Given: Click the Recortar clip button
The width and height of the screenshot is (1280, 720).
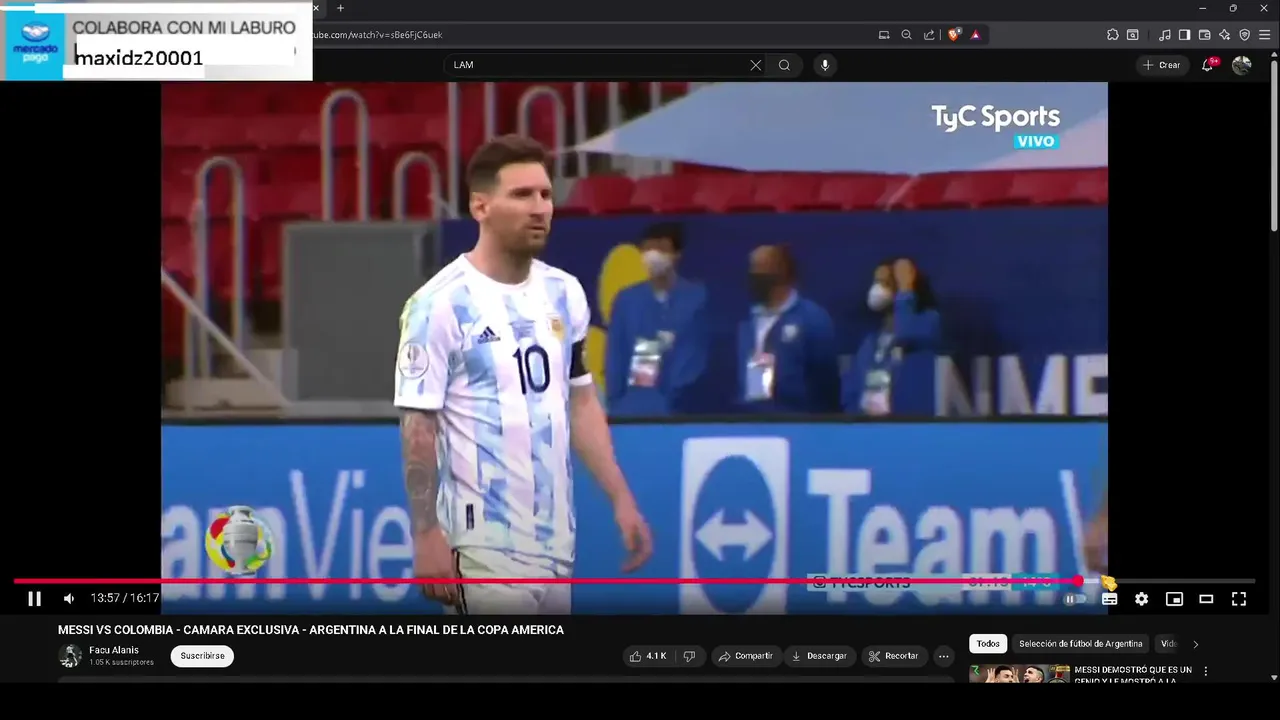Looking at the screenshot, I should (x=894, y=656).
